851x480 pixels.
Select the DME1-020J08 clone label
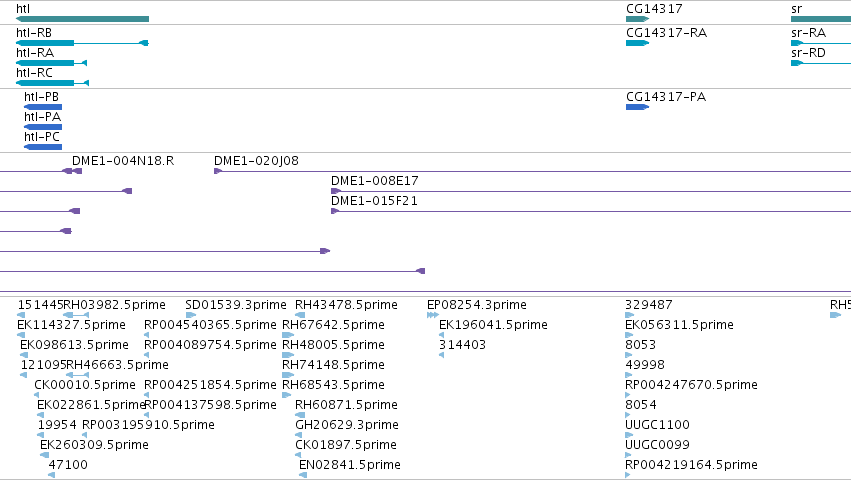pos(256,161)
